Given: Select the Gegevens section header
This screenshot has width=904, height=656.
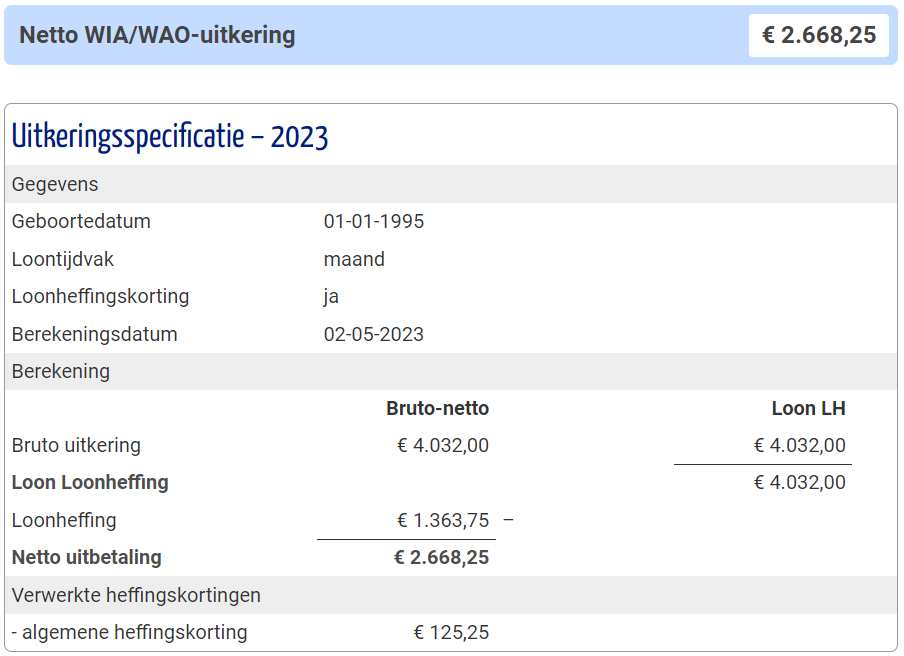Looking at the screenshot, I should 451,184.
